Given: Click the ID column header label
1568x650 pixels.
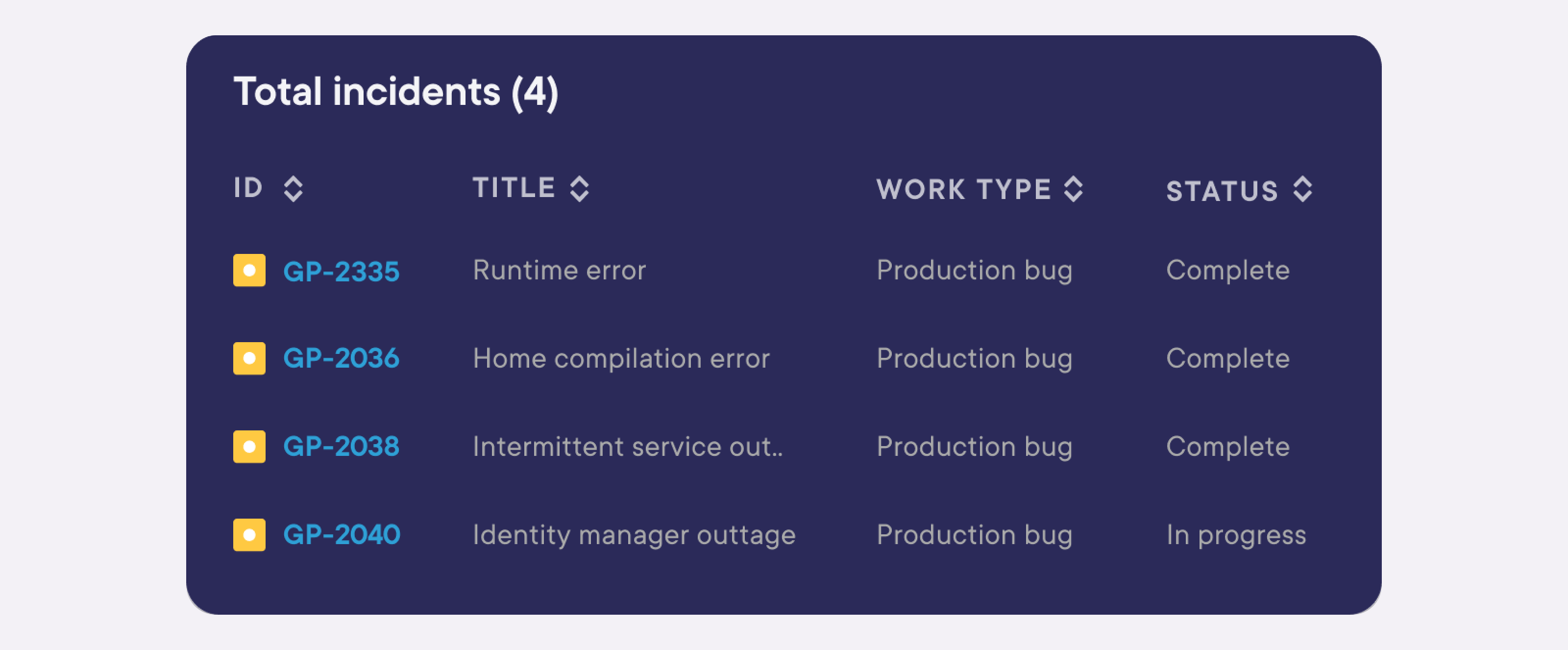Looking at the screenshot, I should point(248,188).
